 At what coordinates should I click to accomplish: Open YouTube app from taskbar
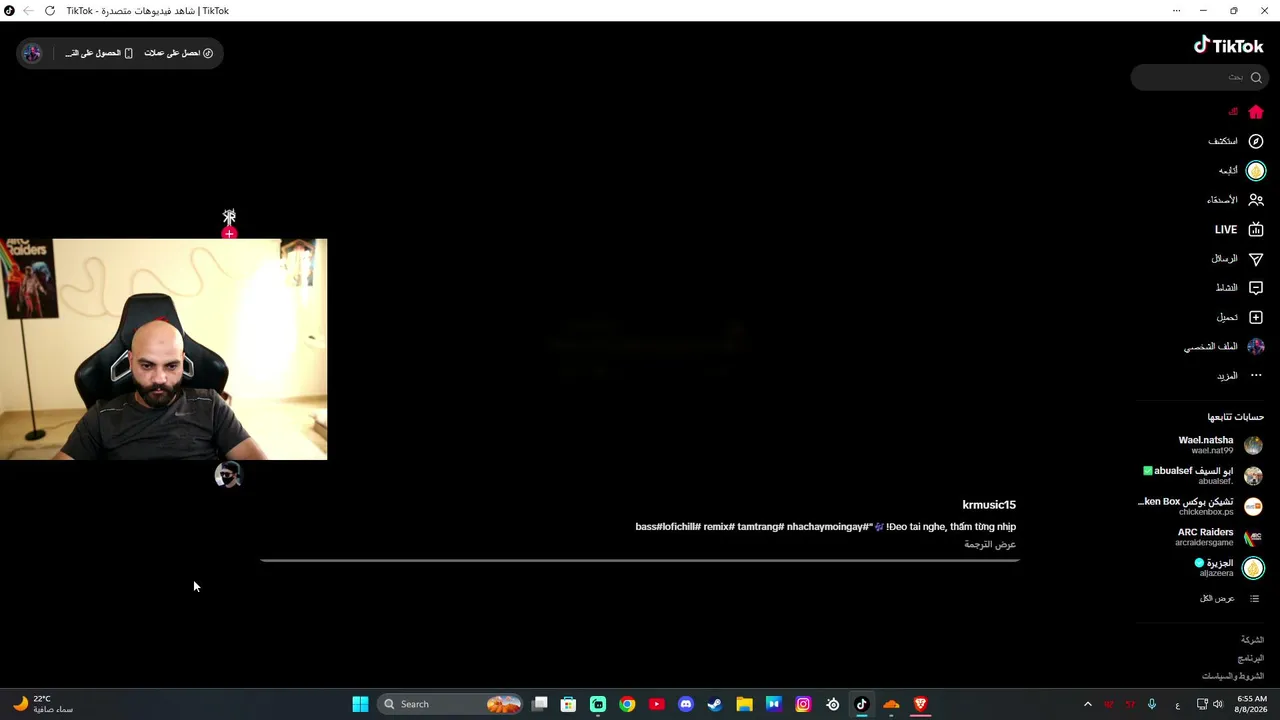[x=656, y=704]
